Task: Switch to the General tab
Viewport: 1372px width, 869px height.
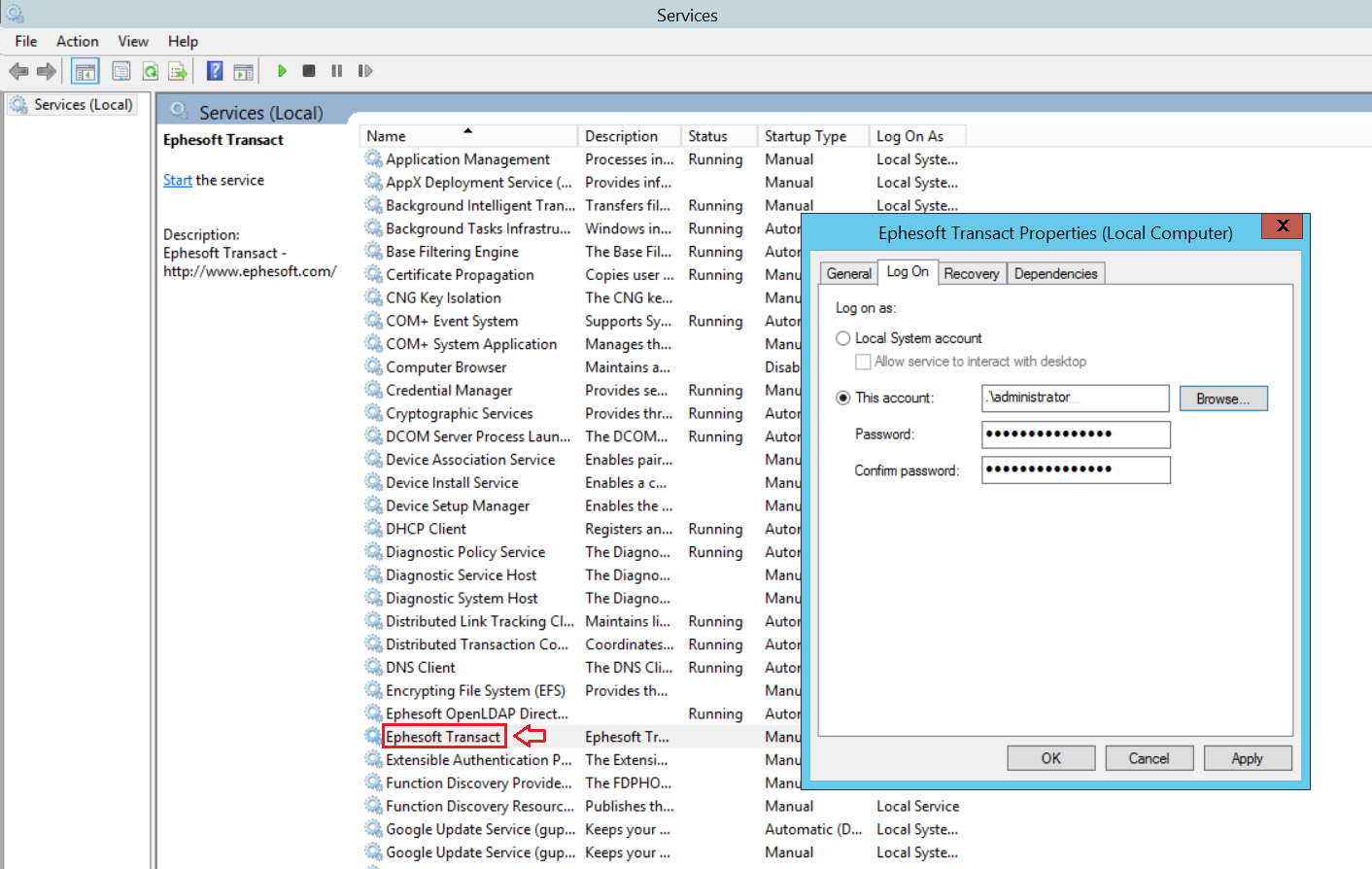Action: [x=849, y=273]
